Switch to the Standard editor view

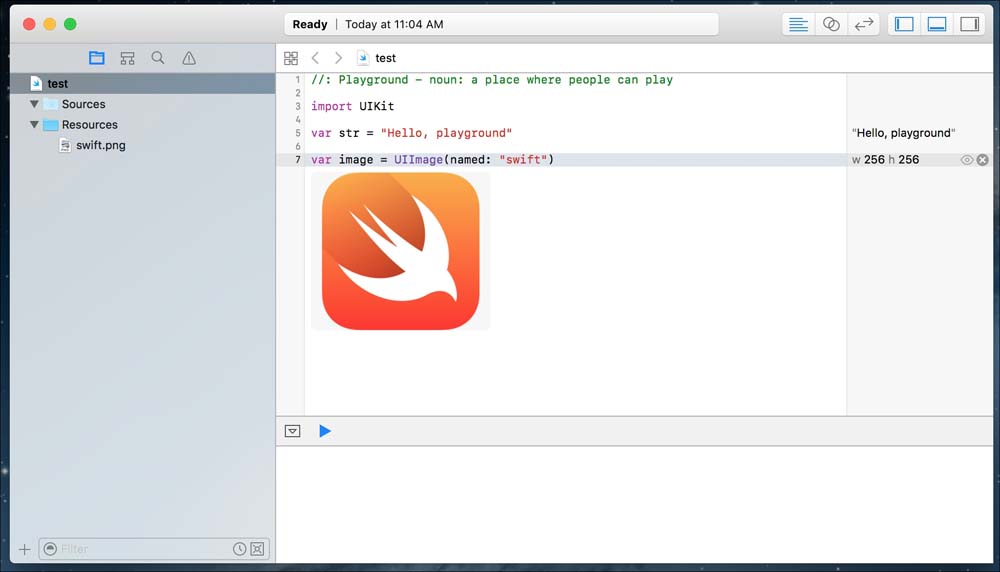click(x=798, y=24)
